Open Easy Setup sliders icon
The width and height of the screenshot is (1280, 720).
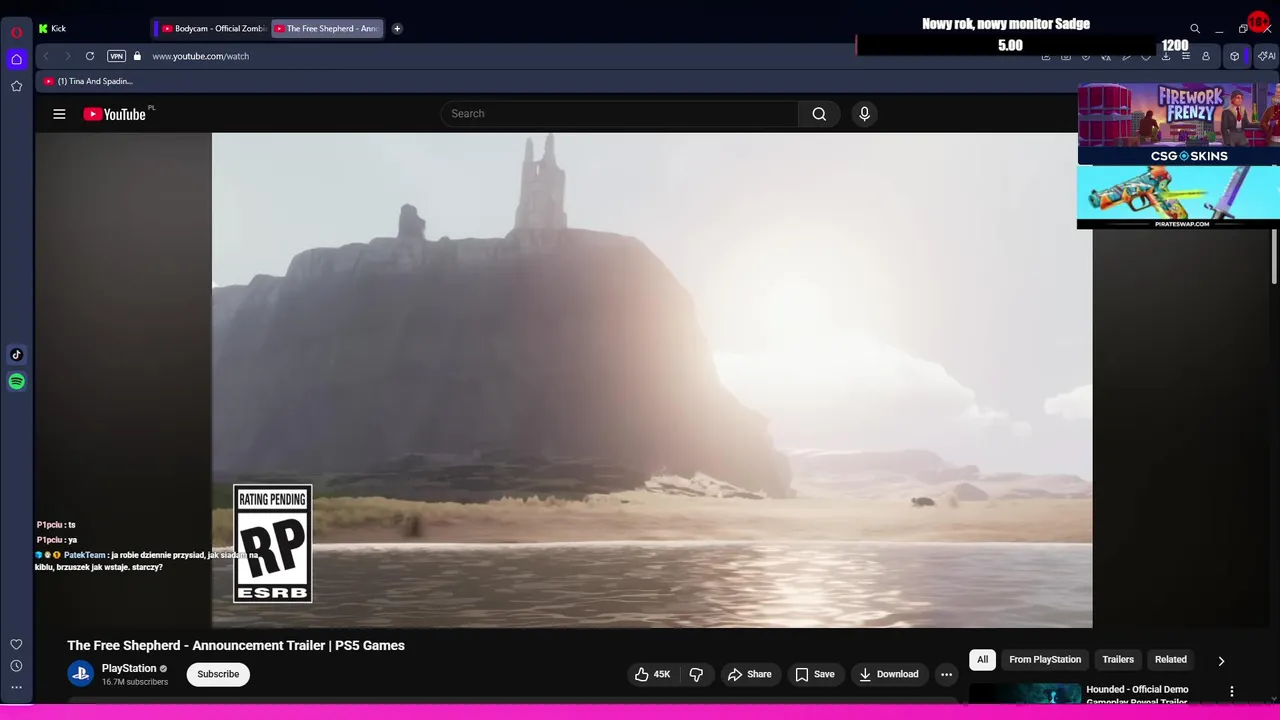point(1186,56)
